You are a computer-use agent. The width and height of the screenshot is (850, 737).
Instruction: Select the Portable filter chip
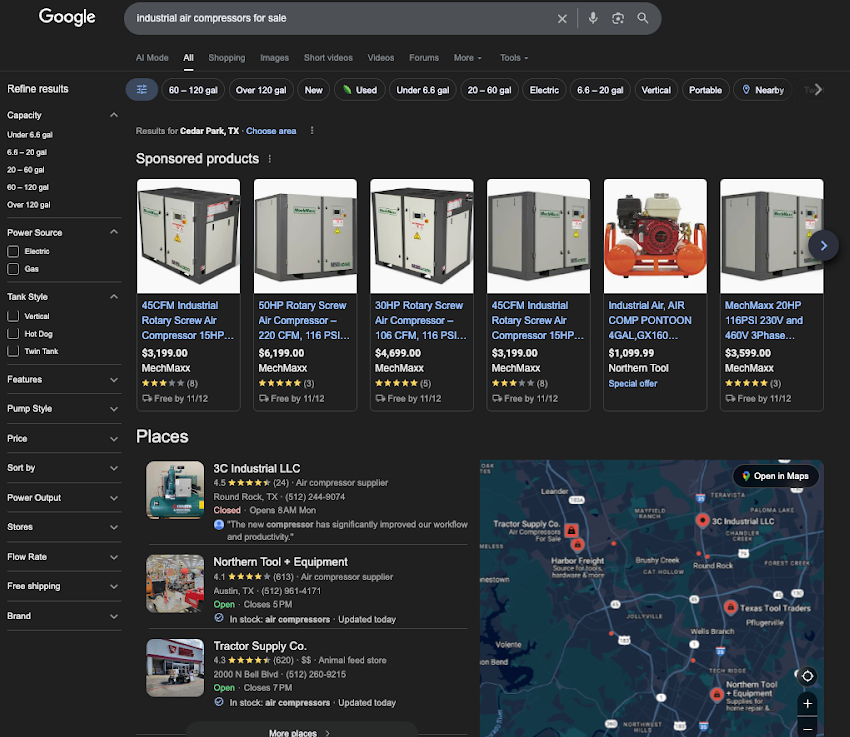click(705, 90)
